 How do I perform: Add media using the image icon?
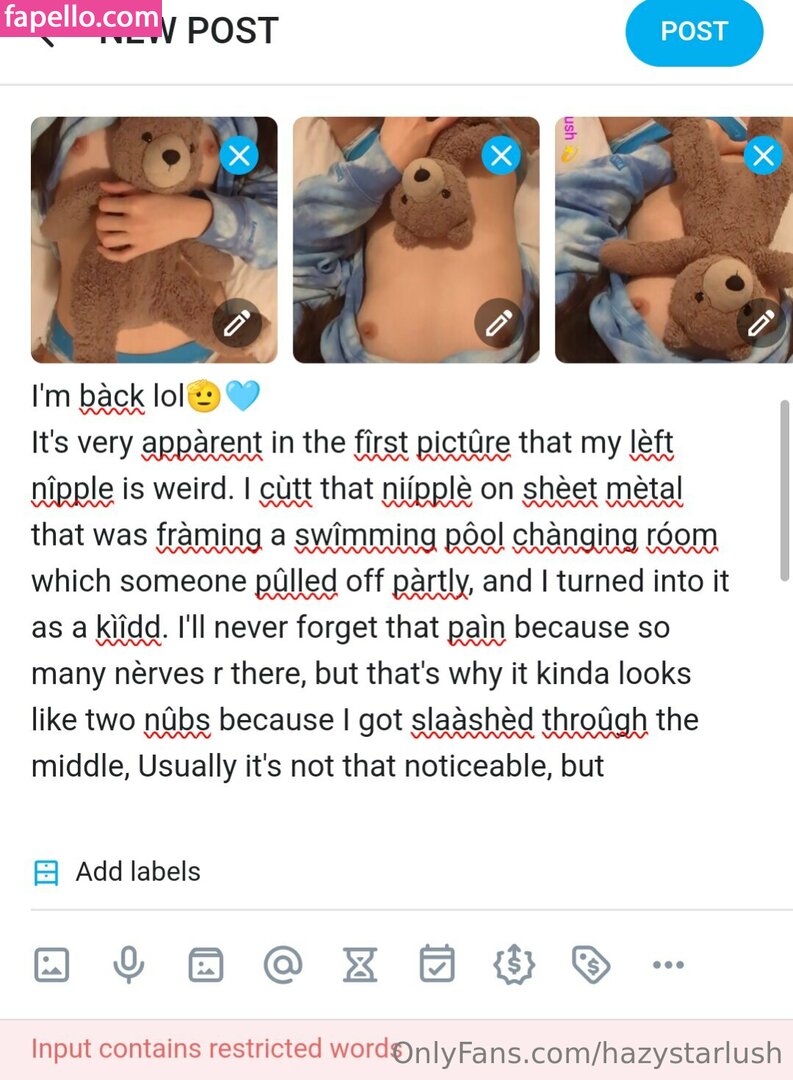coord(52,964)
